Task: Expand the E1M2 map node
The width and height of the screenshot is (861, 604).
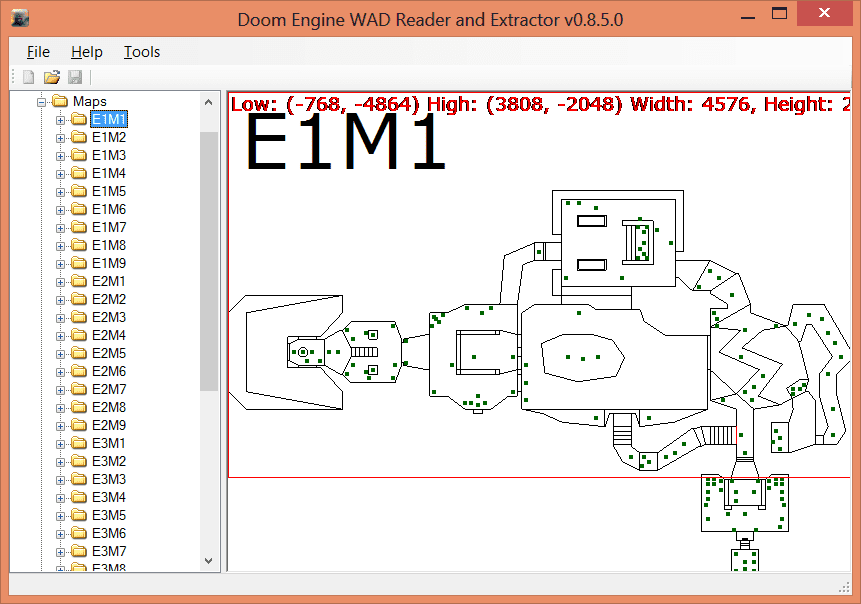Action: (x=60, y=138)
